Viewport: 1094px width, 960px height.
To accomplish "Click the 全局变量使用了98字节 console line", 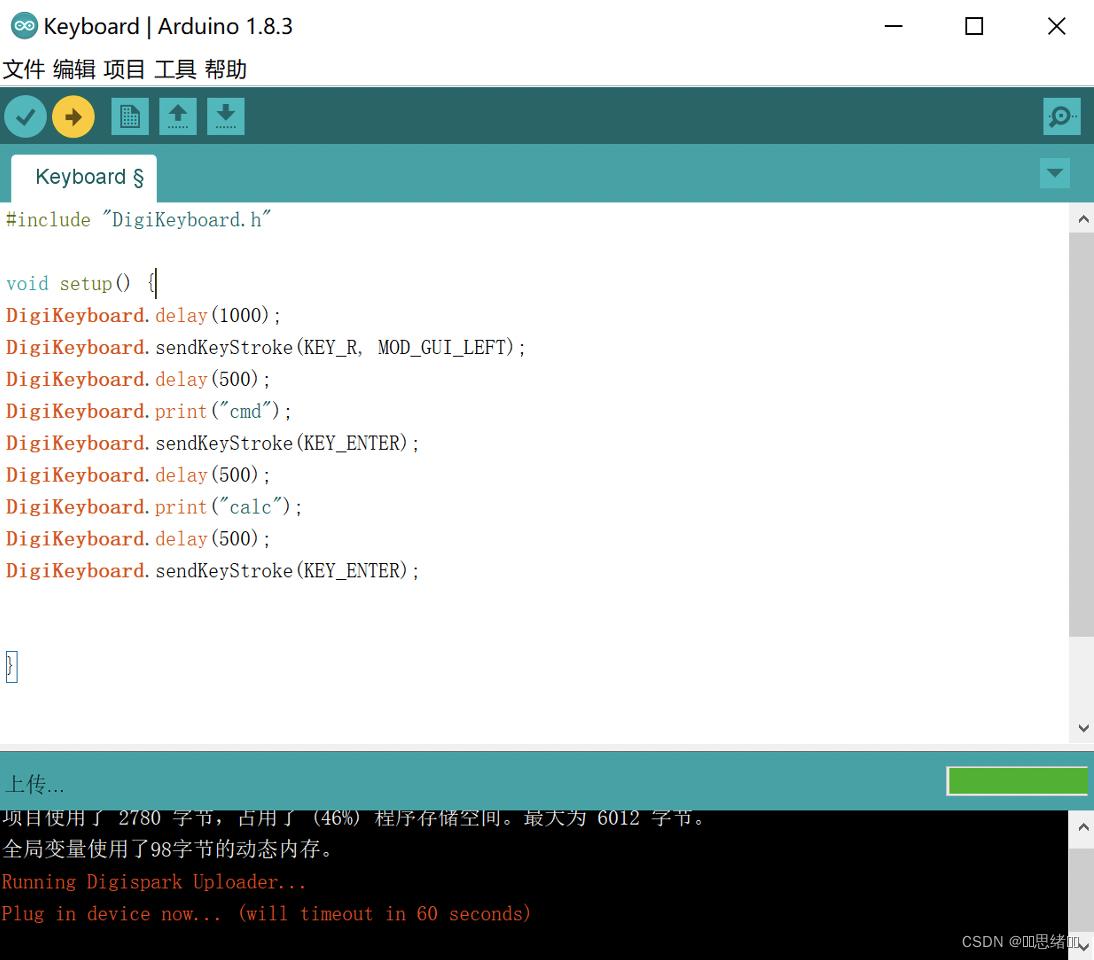I will tap(168, 849).
